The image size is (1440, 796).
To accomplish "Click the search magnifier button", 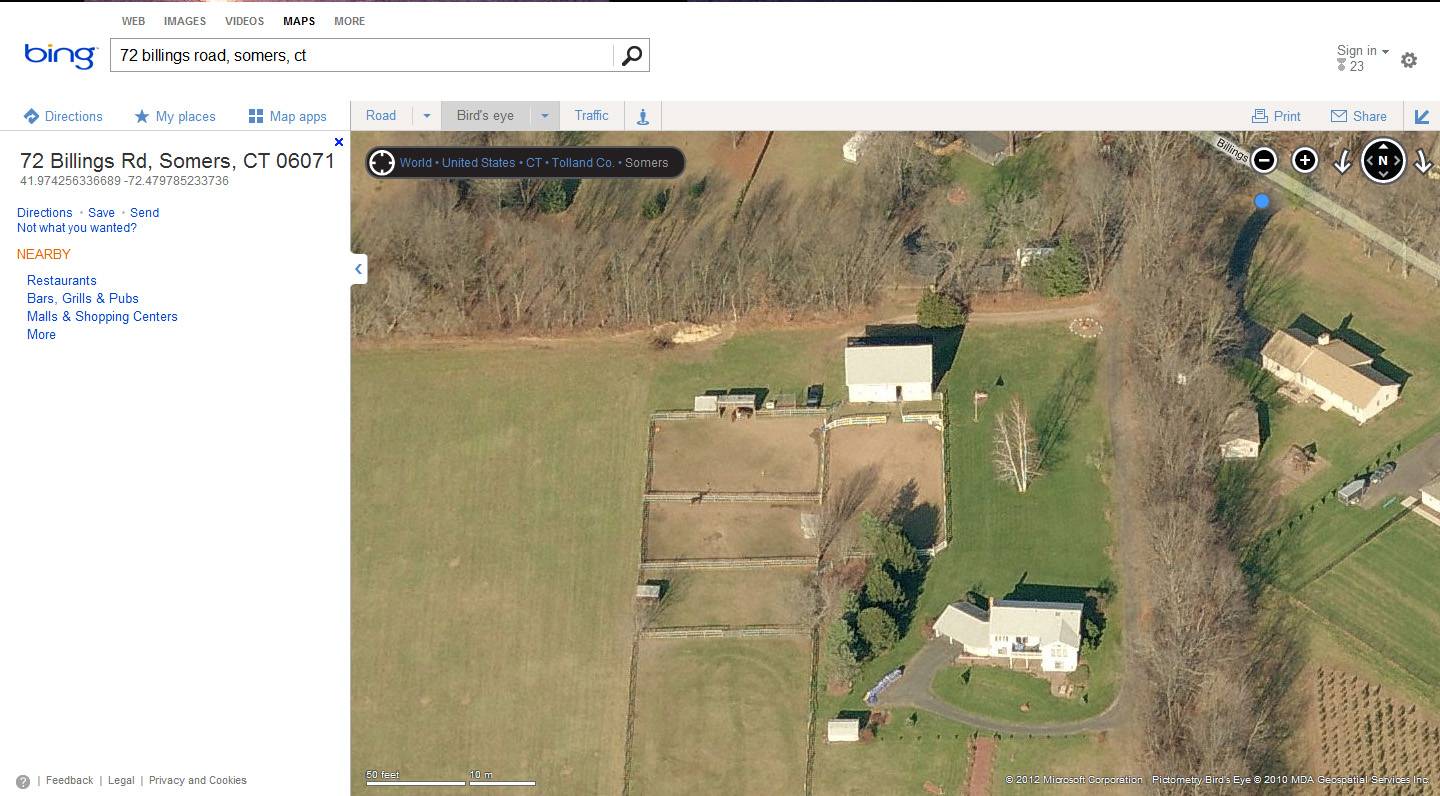I will [631, 56].
